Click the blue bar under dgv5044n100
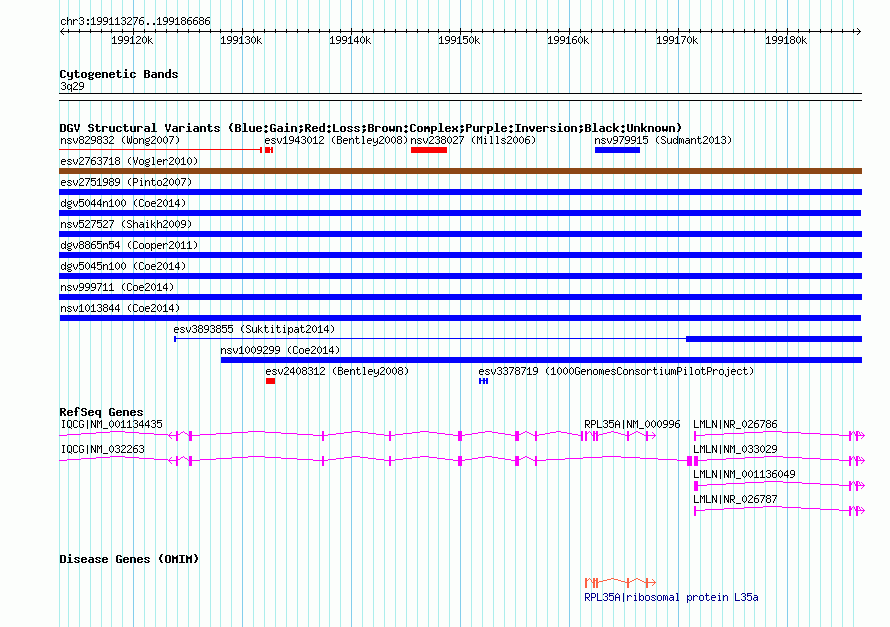 pos(460,213)
